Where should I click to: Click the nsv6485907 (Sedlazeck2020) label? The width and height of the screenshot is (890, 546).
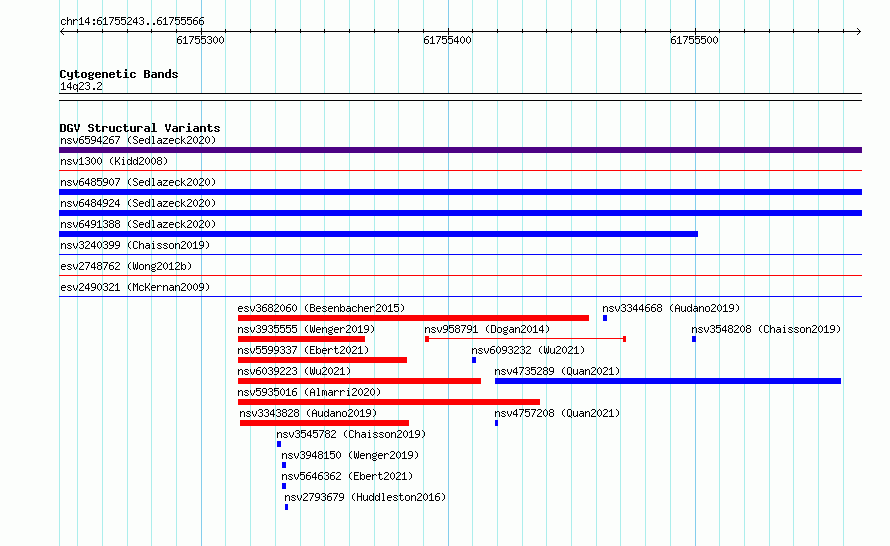pyautogui.click(x=138, y=182)
